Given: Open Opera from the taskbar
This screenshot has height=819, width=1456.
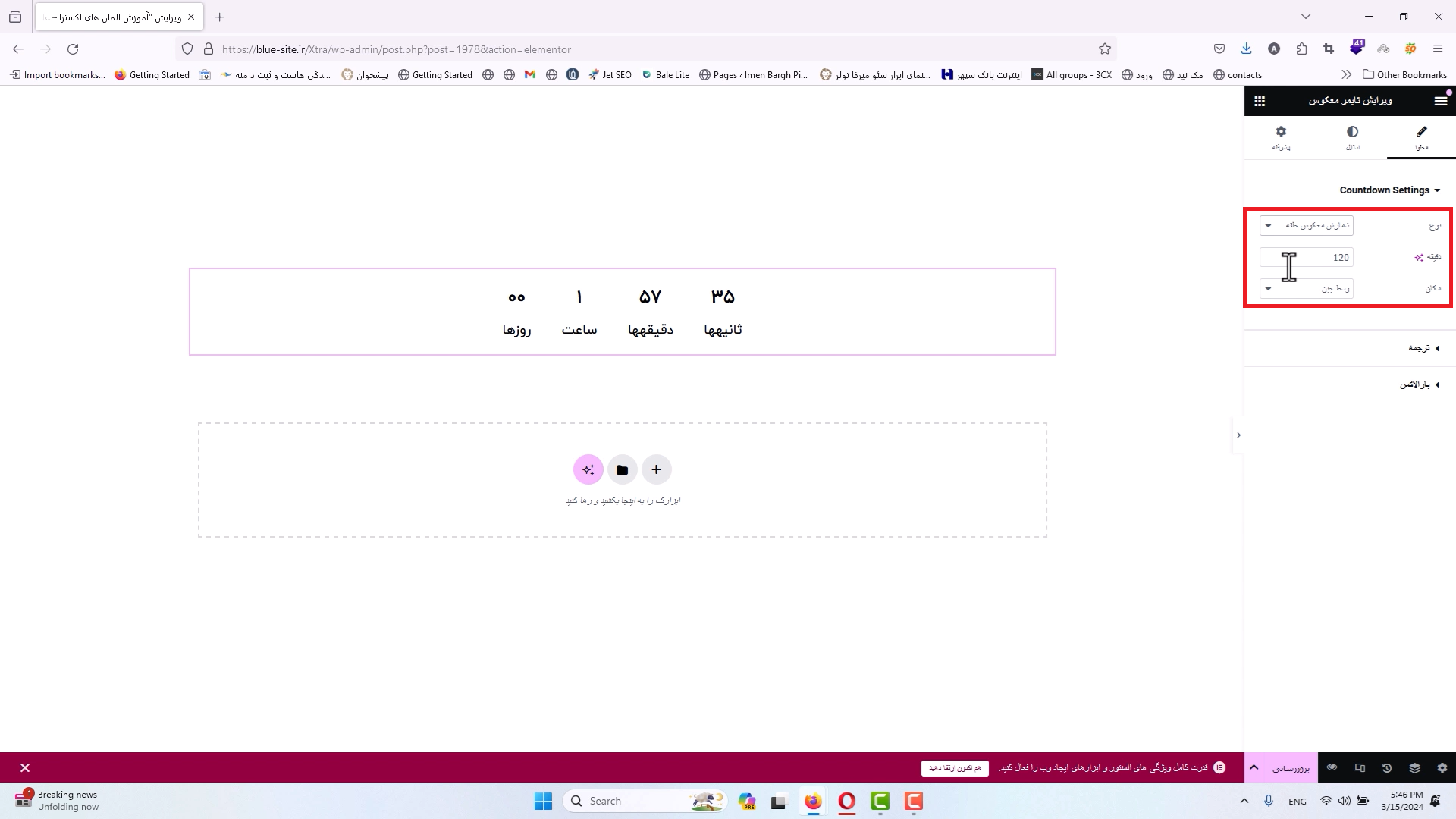Looking at the screenshot, I should point(846,802).
